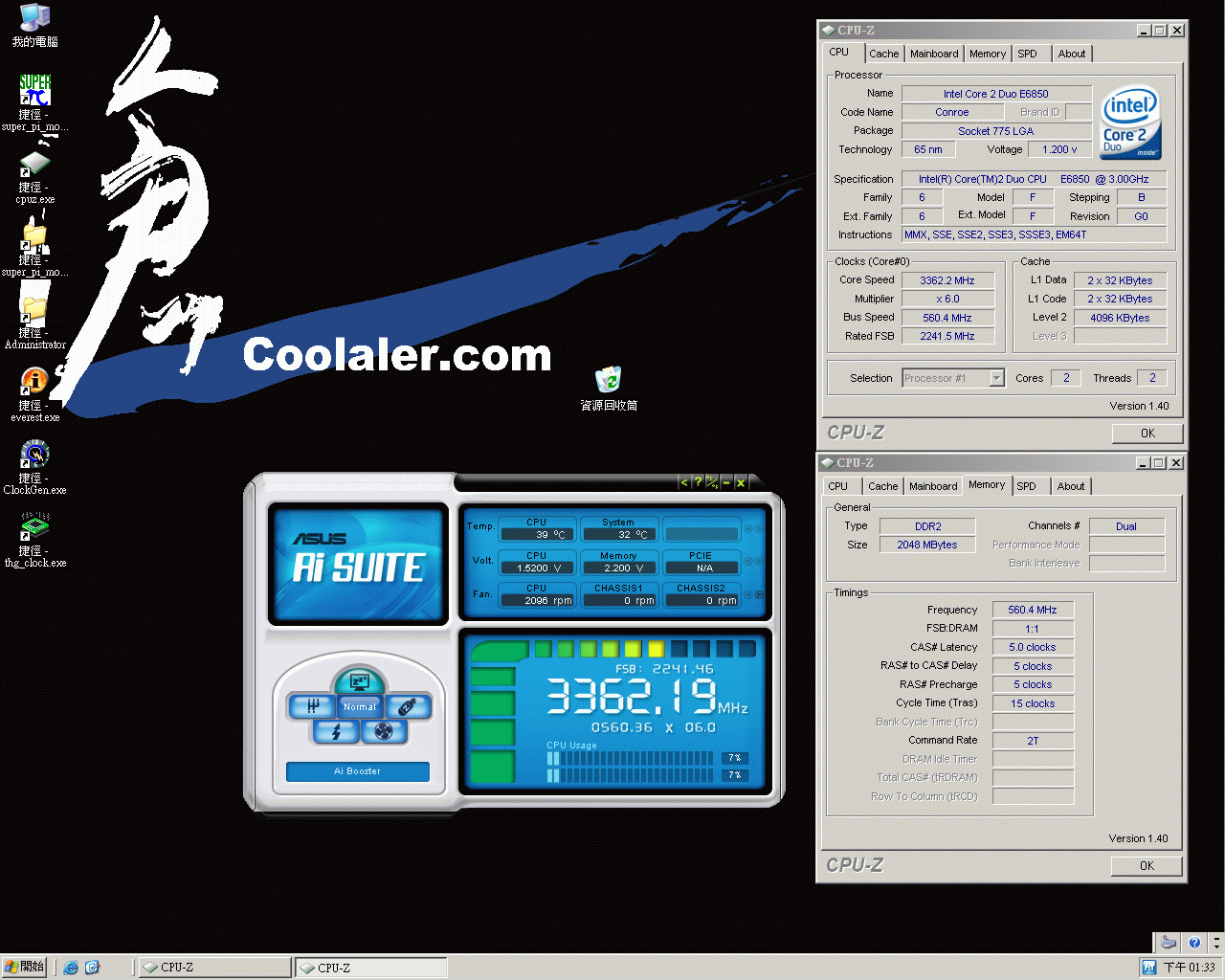Screen dimensions: 1225x980
Task: Open the AI Gear gearshift icon in AI Suite
Action: (x=311, y=706)
